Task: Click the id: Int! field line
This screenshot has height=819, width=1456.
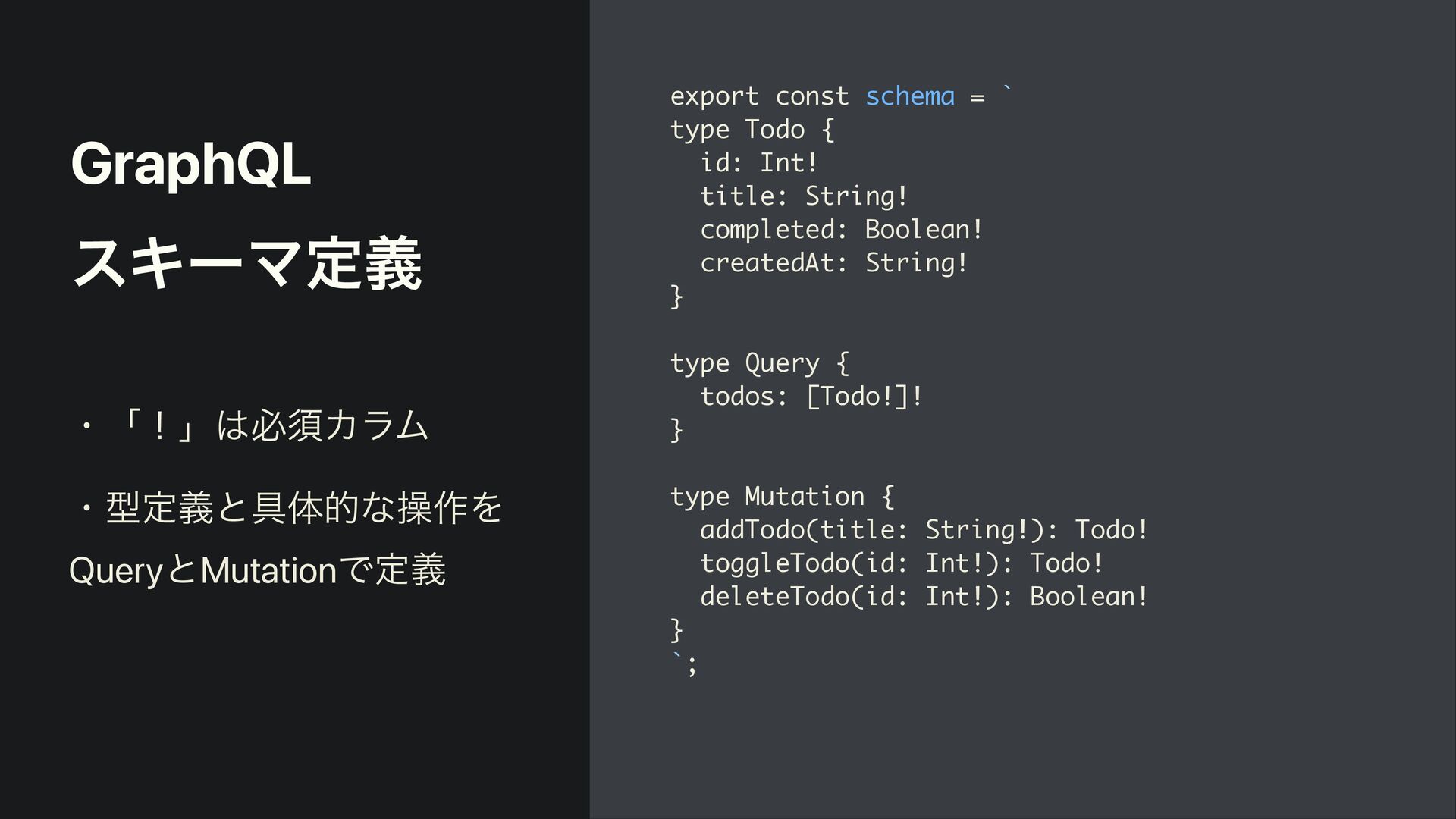Action: tap(758, 163)
